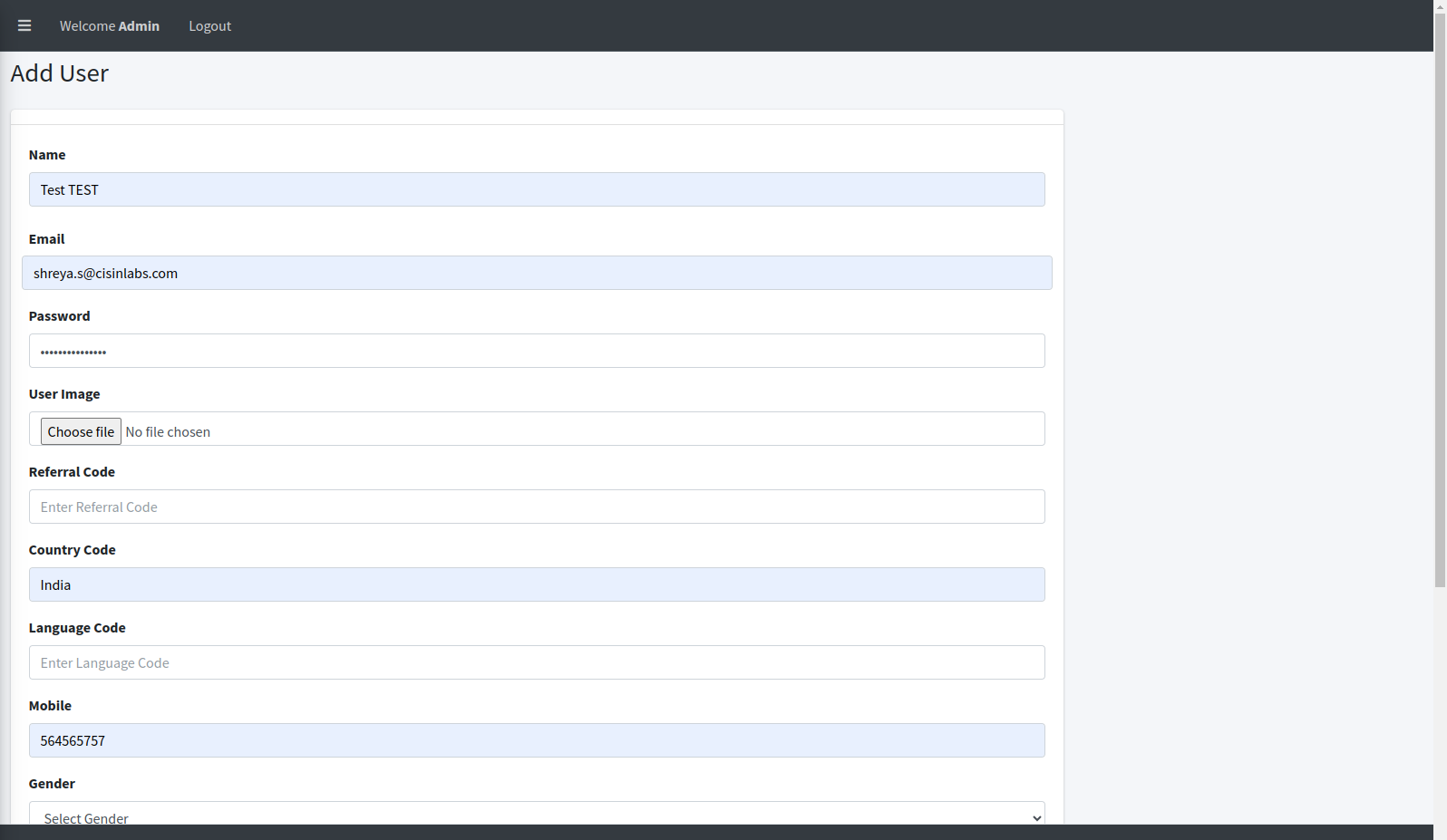Click the Name input field

click(537, 189)
